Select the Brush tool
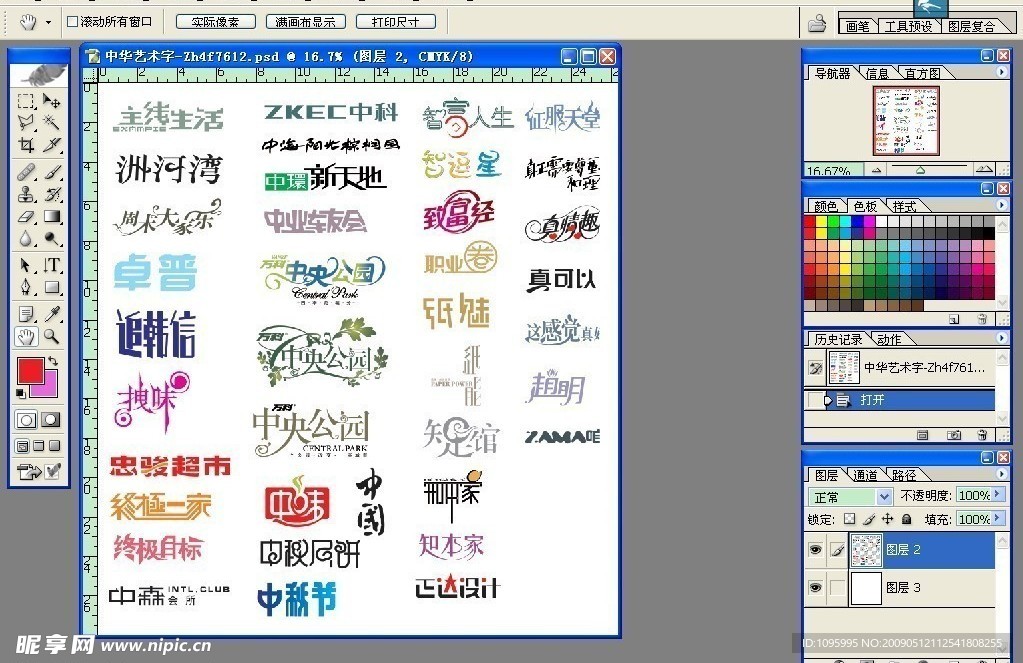The height and width of the screenshot is (663, 1023). pyautogui.click(x=52, y=172)
